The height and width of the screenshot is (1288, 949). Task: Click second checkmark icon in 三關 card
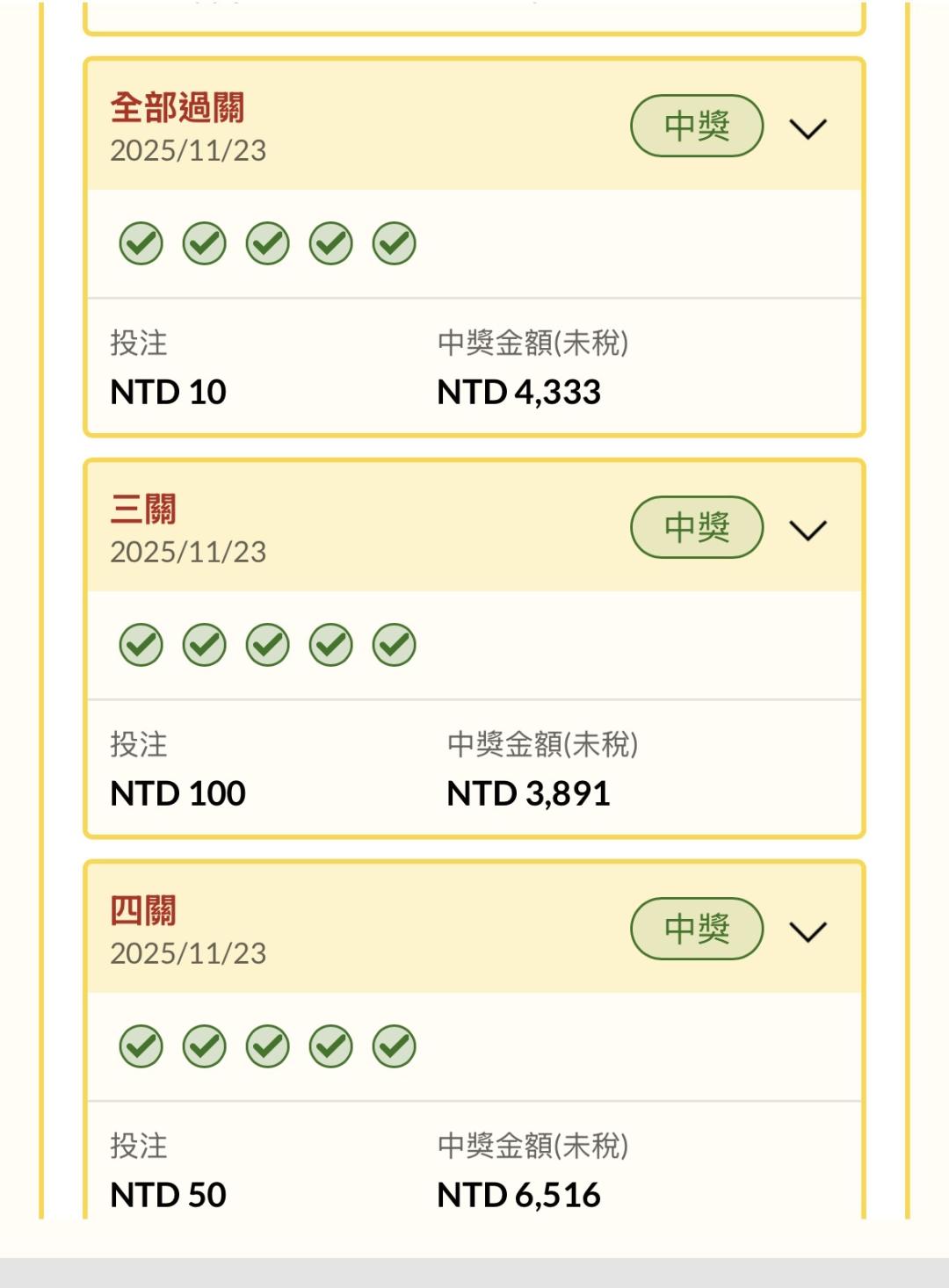point(205,645)
